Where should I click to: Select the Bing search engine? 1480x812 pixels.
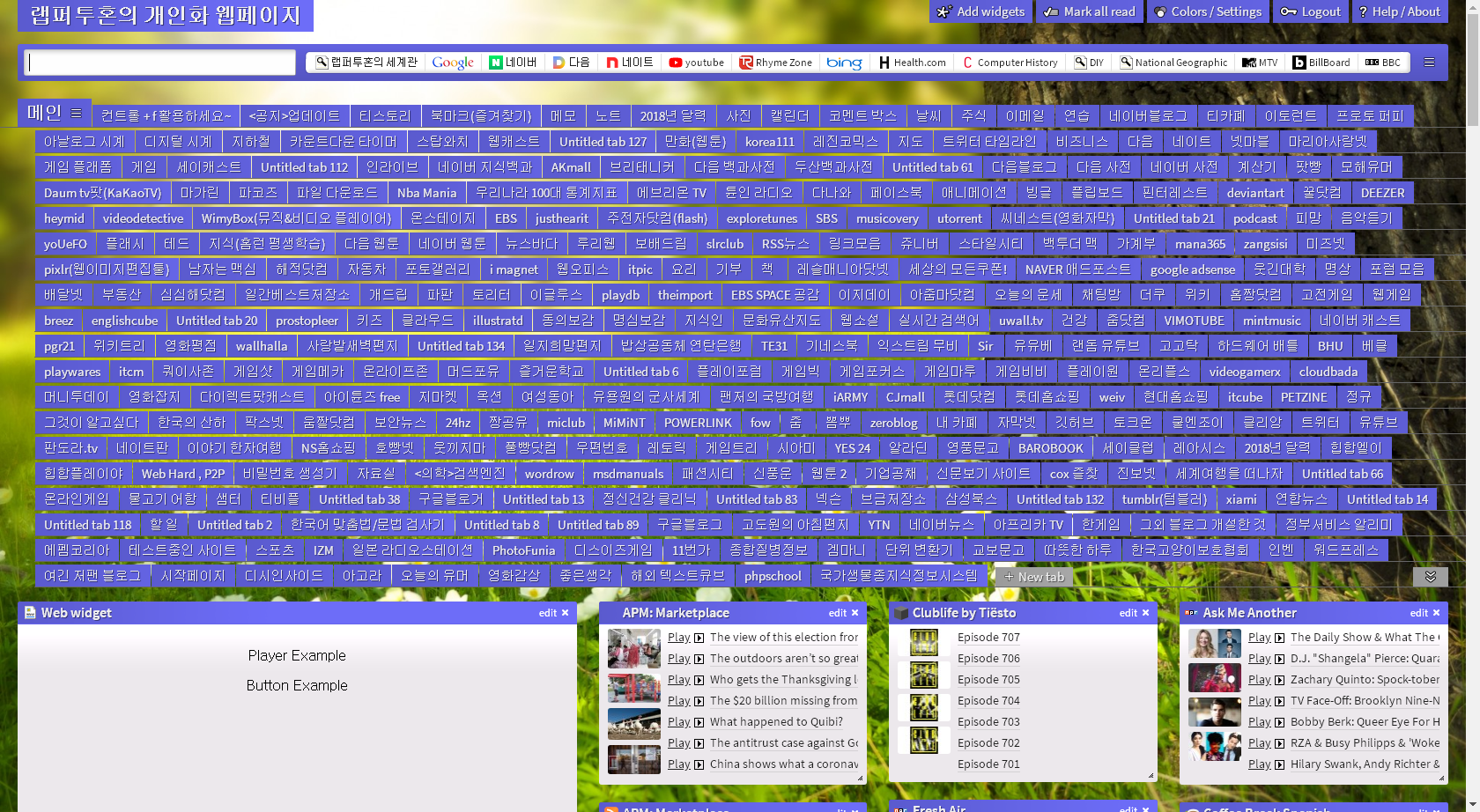pos(844,63)
